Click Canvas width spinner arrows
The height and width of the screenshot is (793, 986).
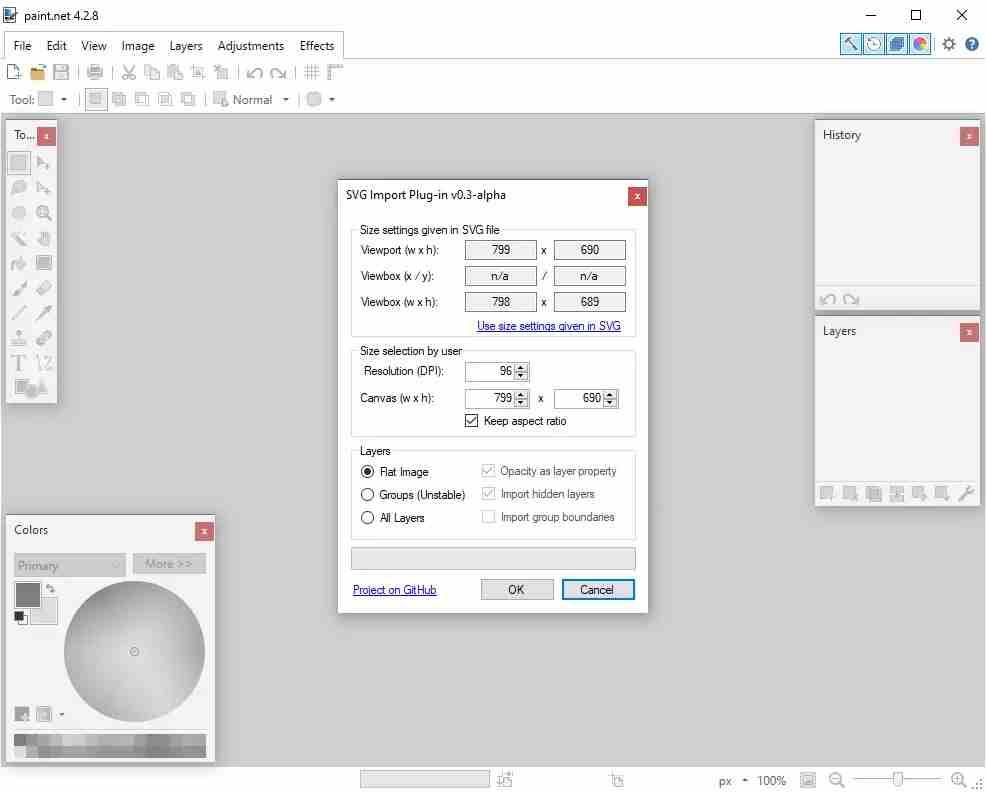(x=521, y=398)
